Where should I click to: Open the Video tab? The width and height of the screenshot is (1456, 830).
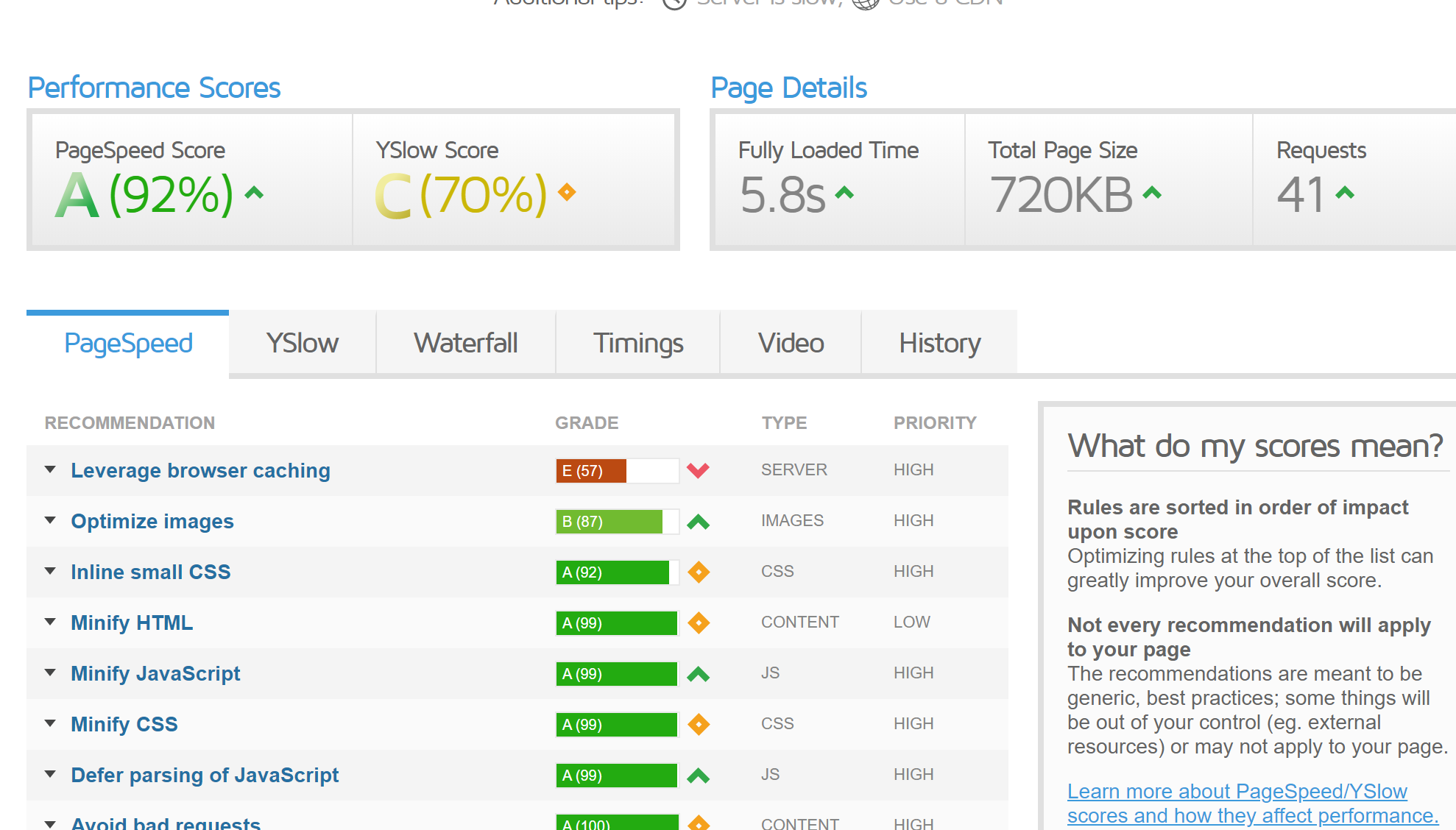tap(791, 343)
